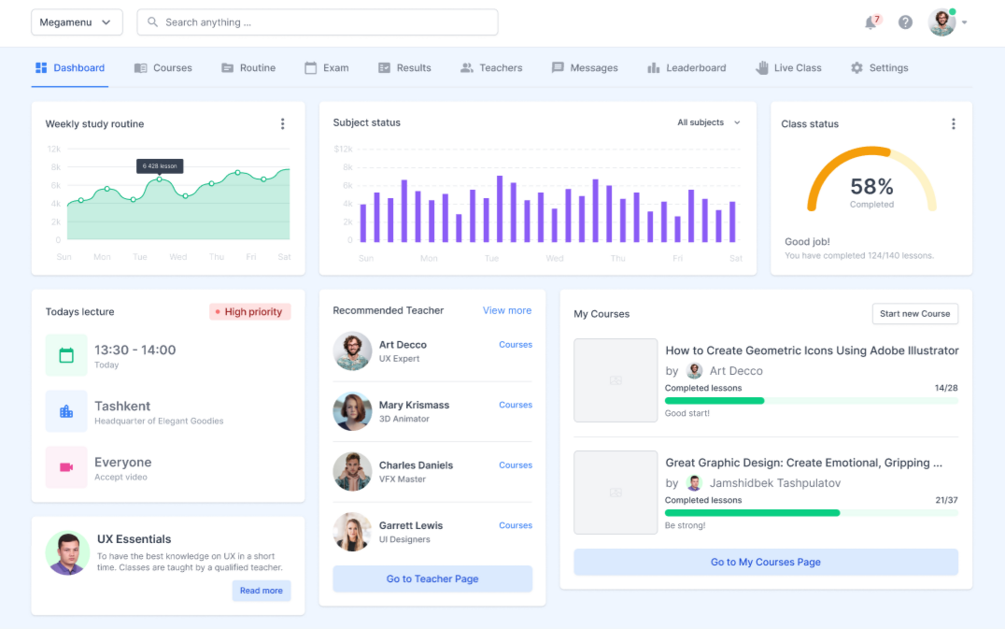
Task: Click the Tashkent location text
Action: coord(122,406)
